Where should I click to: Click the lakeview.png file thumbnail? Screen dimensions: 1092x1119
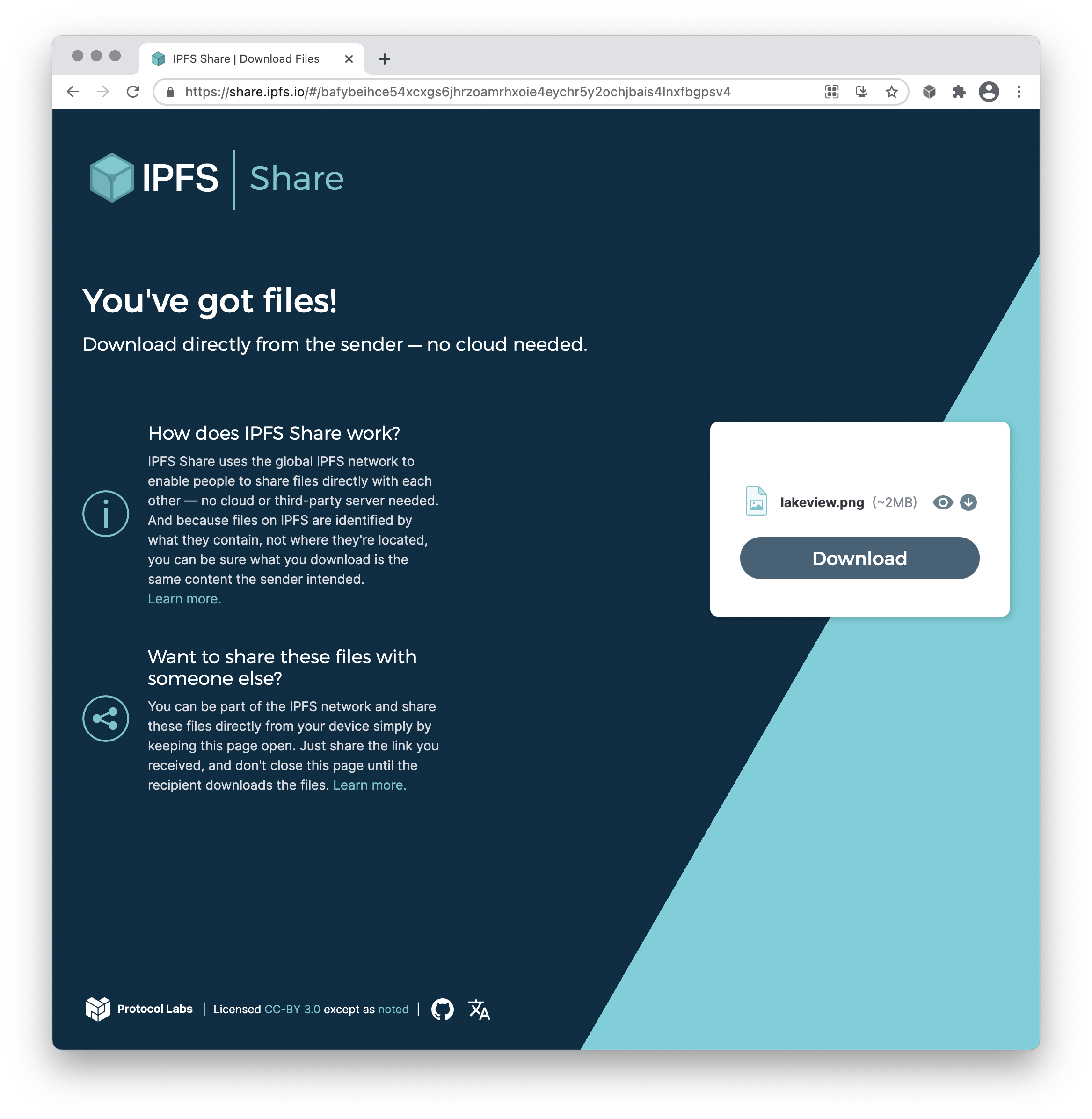(x=756, y=502)
